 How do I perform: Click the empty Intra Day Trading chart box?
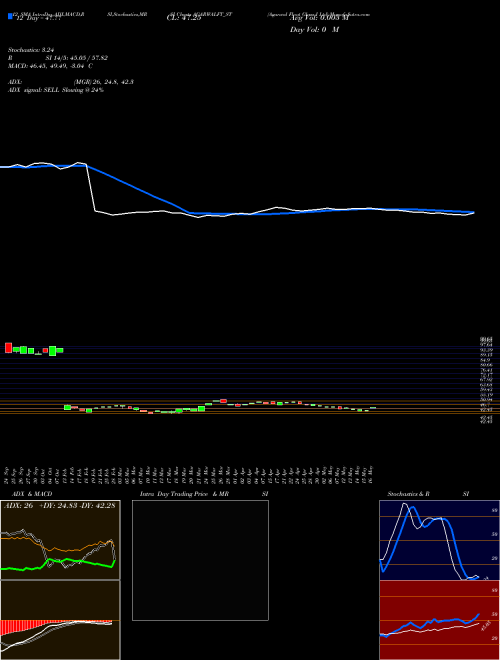tap(200, 560)
